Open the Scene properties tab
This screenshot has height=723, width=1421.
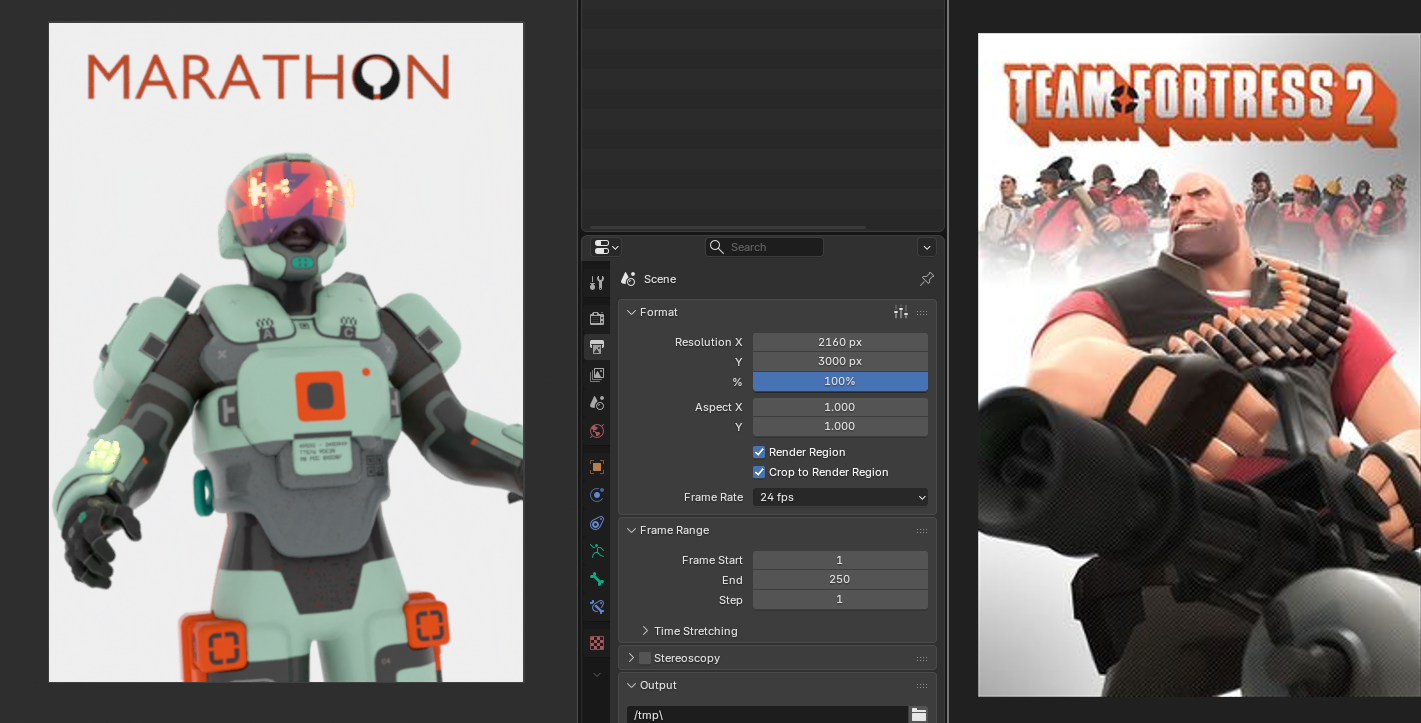tap(597, 403)
